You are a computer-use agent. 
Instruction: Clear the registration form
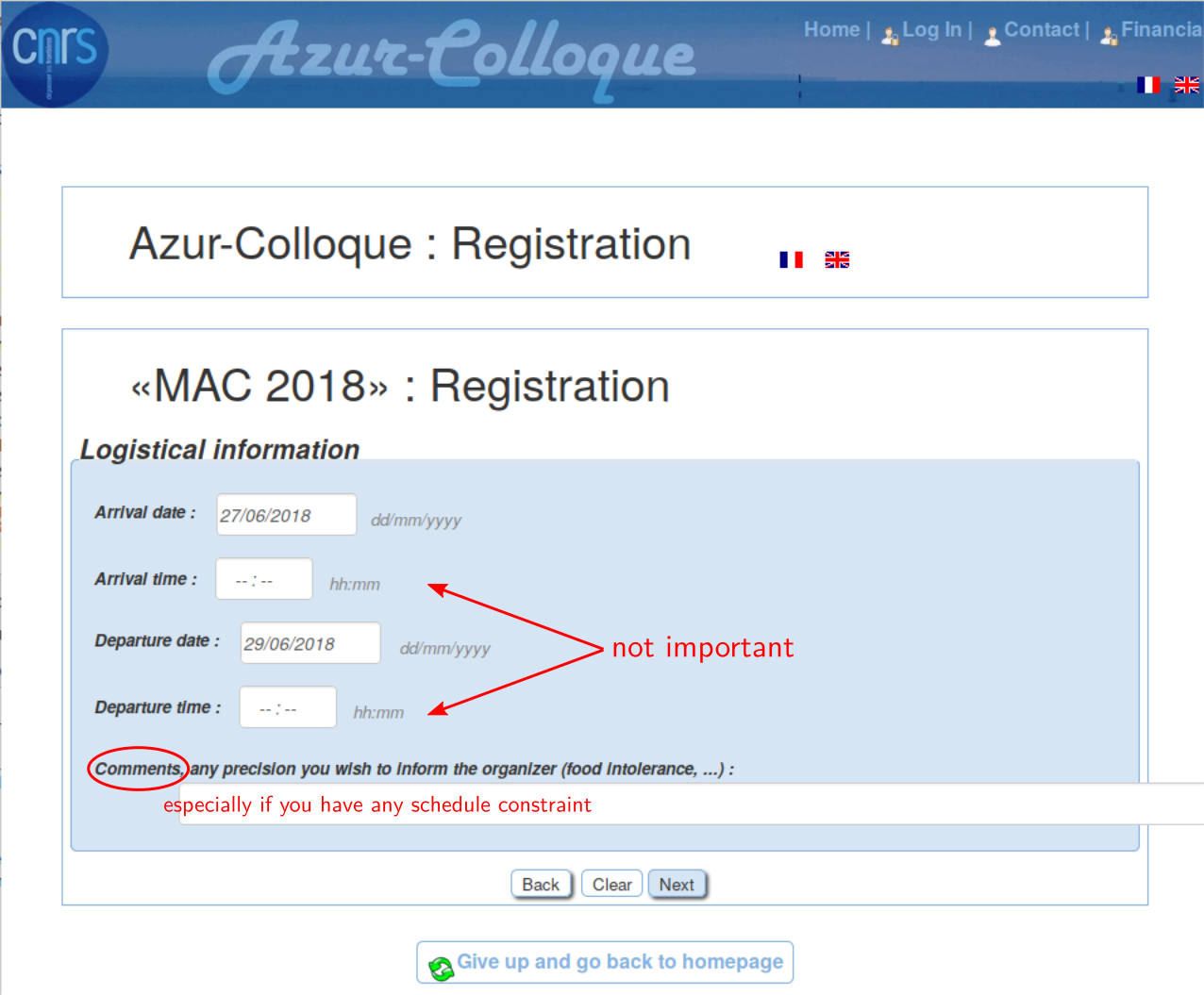[612, 885]
